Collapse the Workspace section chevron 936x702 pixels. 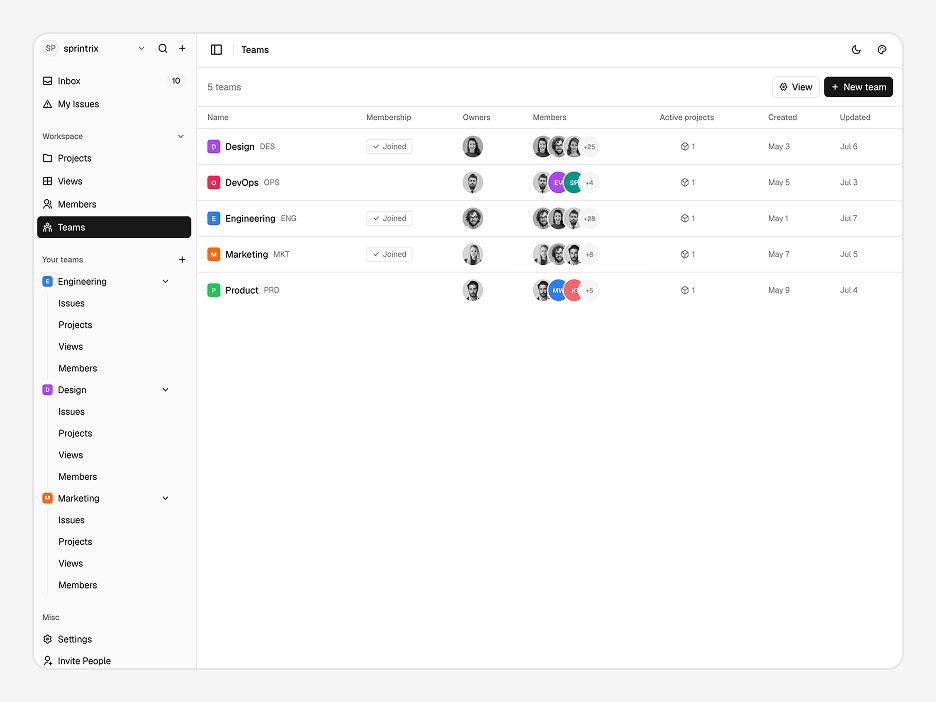coord(181,136)
